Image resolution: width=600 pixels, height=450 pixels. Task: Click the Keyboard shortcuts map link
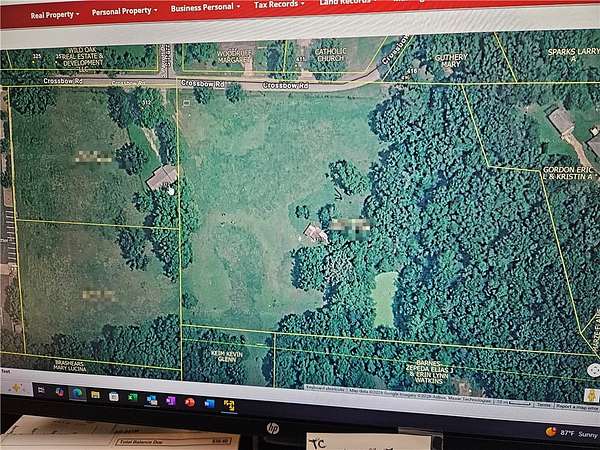325,389
